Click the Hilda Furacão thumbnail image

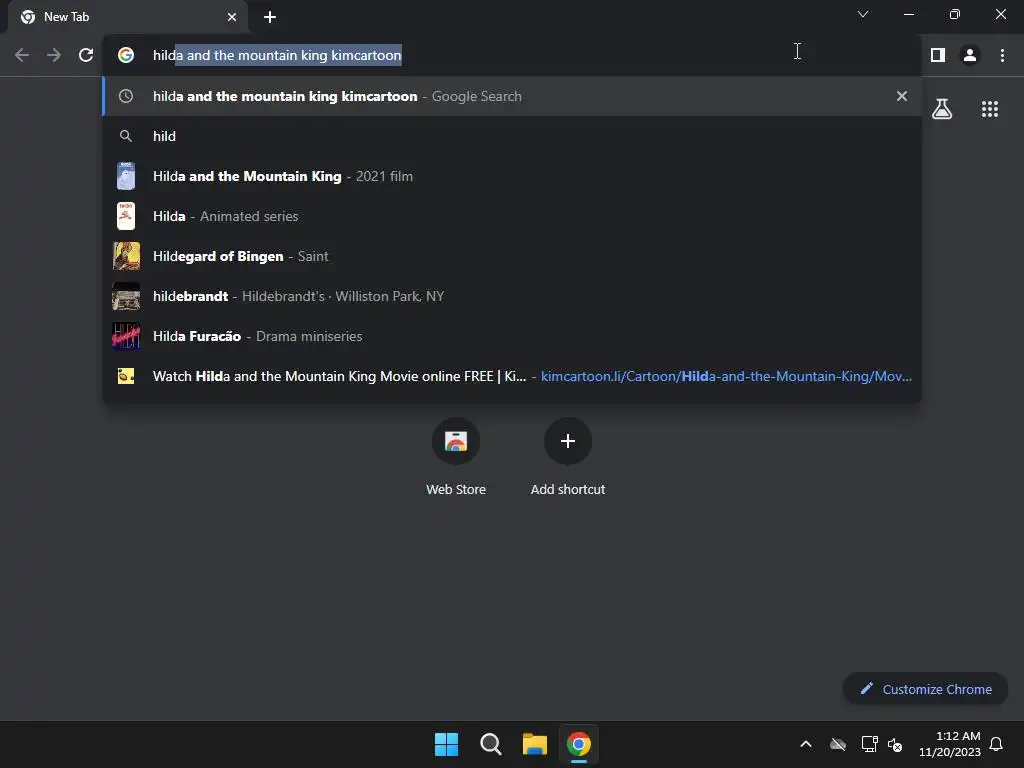[126, 336]
